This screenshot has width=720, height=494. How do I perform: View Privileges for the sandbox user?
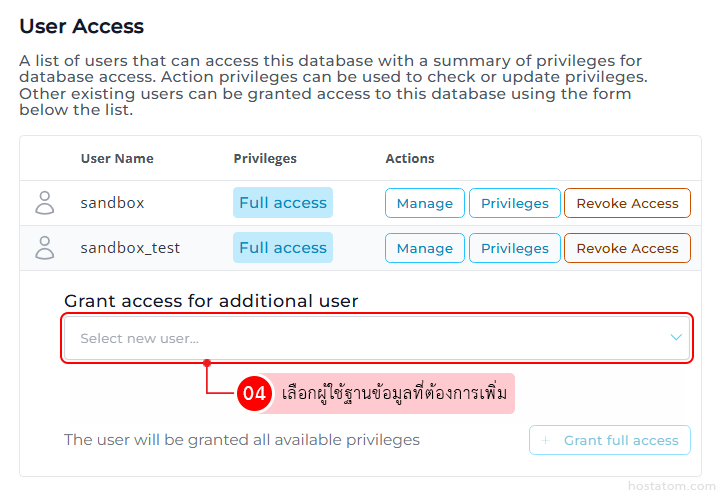click(x=515, y=203)
